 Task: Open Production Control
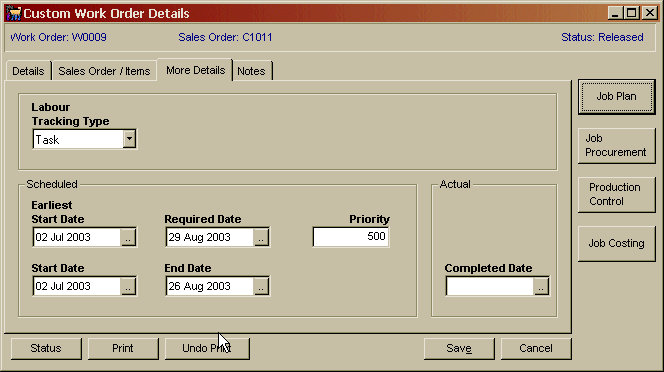(617, 194)
